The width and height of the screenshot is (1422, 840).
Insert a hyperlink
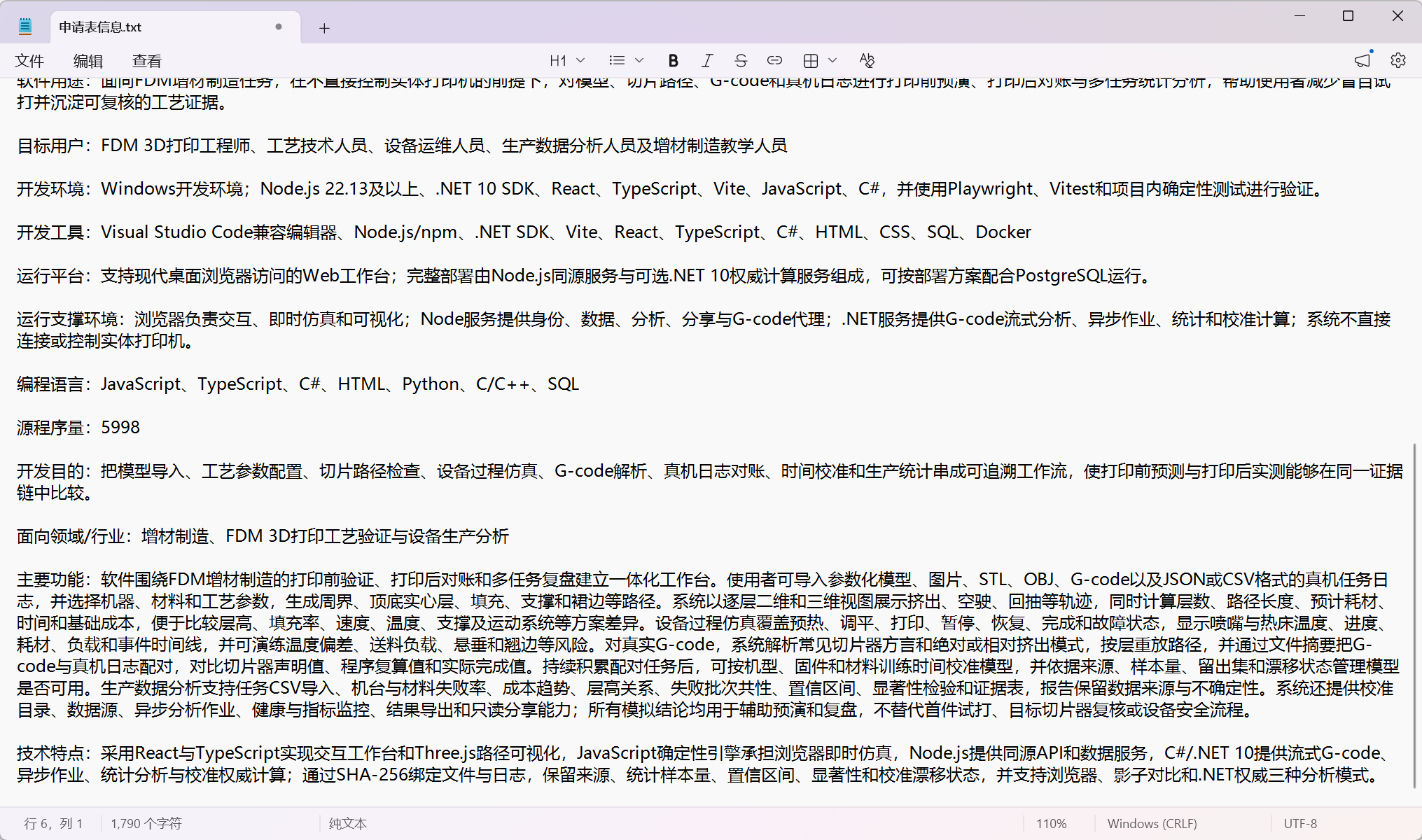(774, 61)
